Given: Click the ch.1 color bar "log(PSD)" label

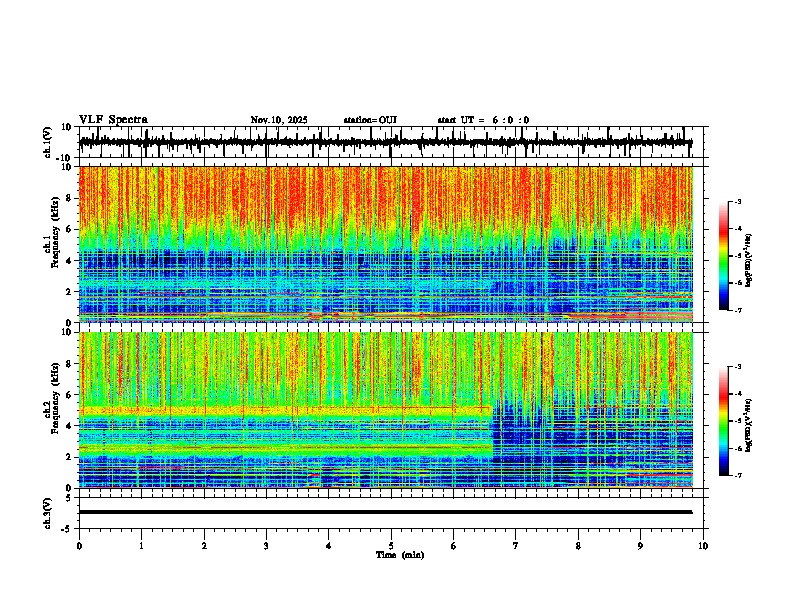Looking at the screenshot, I should point(749,260).
